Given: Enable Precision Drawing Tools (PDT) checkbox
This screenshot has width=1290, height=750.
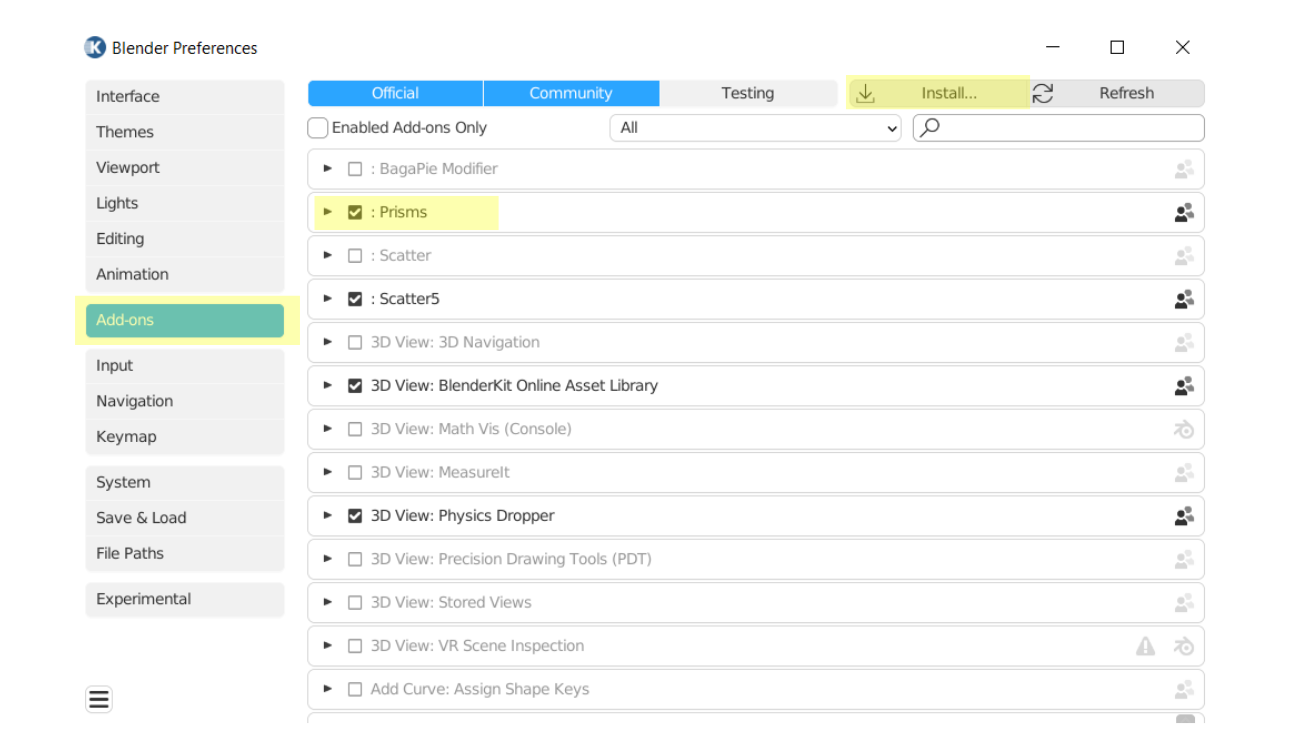Looking at the screenshot, I should tap(355, 559).
